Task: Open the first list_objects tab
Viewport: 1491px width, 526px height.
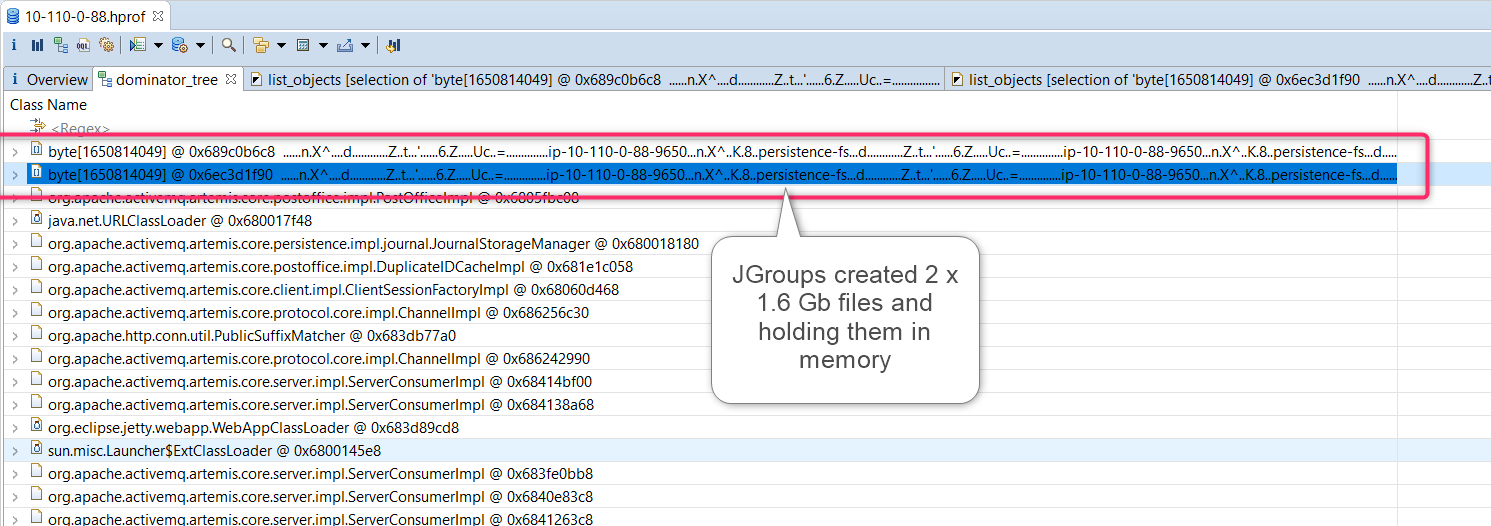Action: pos(596,79)
